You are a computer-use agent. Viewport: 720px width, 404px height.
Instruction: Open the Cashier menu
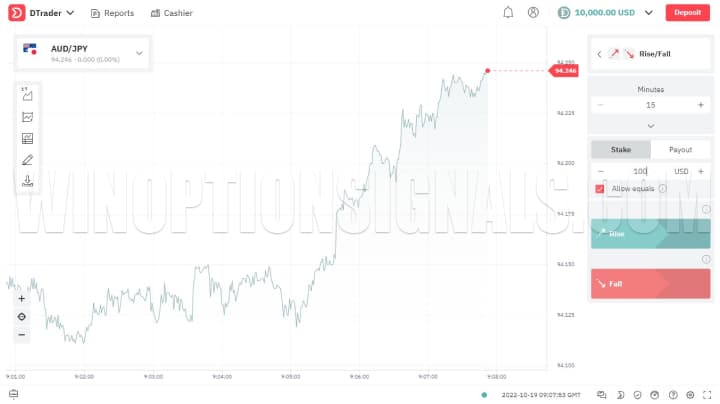tap(171, 13)
